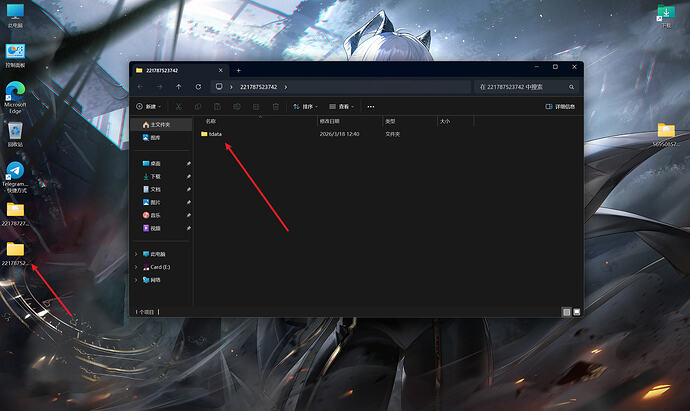
Task: Select the 控制面板 desktop icon
Action: 15,56
